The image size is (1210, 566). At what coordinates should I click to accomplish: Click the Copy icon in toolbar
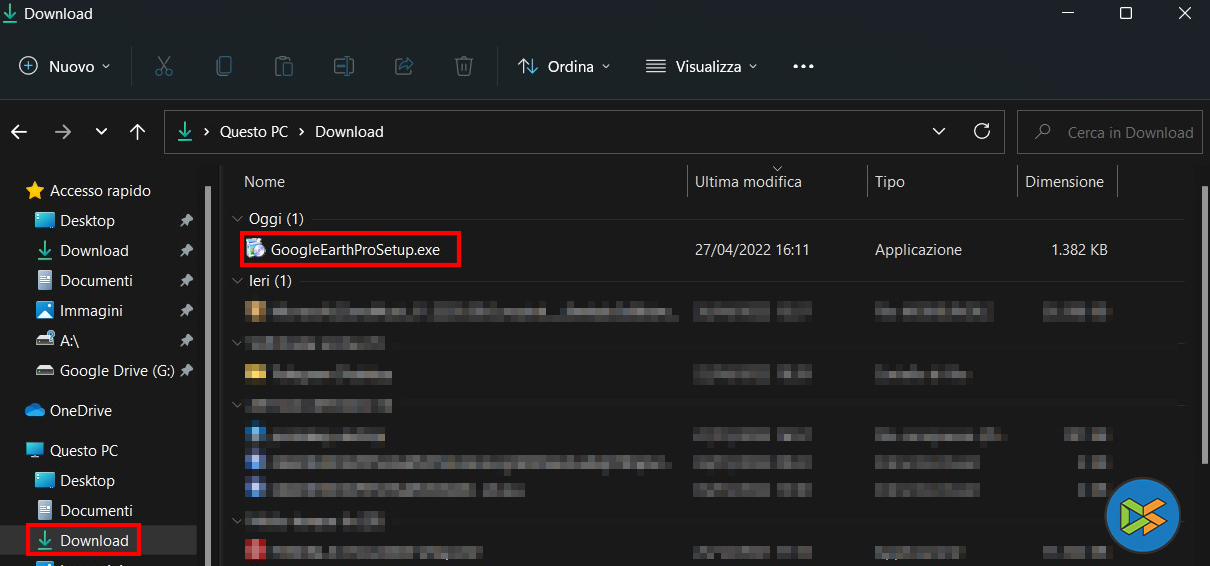coord(224,67)
